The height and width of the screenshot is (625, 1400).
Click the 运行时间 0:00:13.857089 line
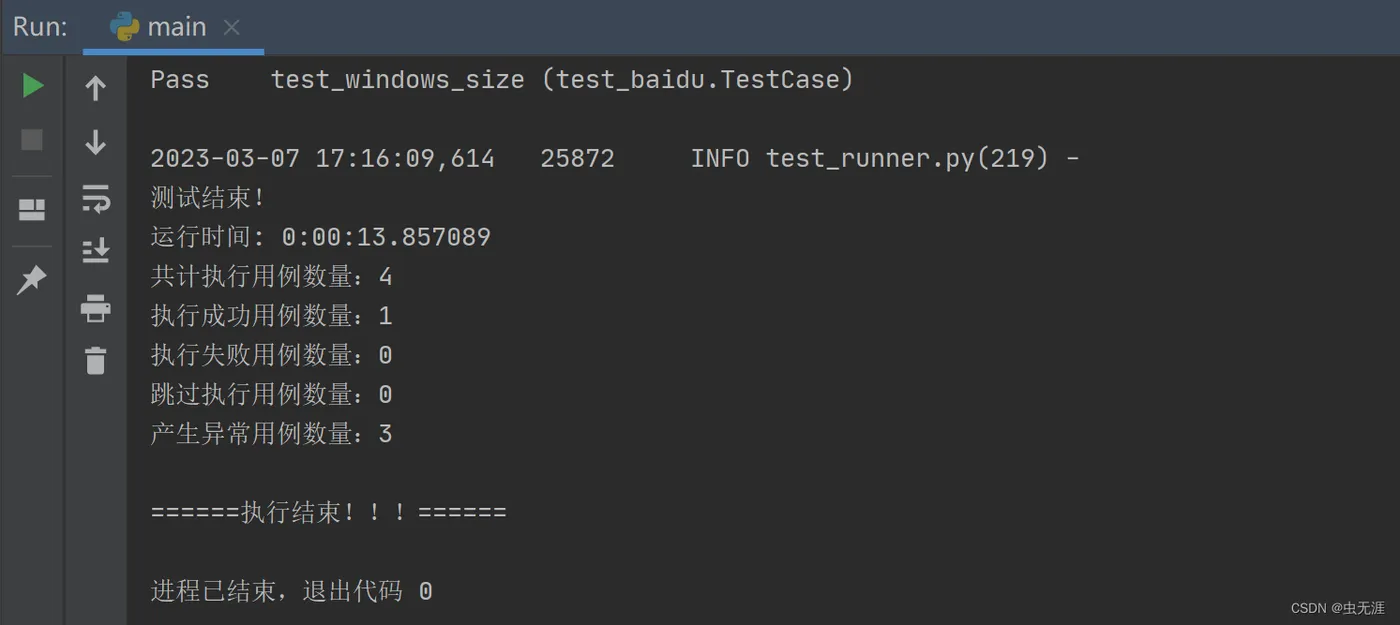pos(320,237)
